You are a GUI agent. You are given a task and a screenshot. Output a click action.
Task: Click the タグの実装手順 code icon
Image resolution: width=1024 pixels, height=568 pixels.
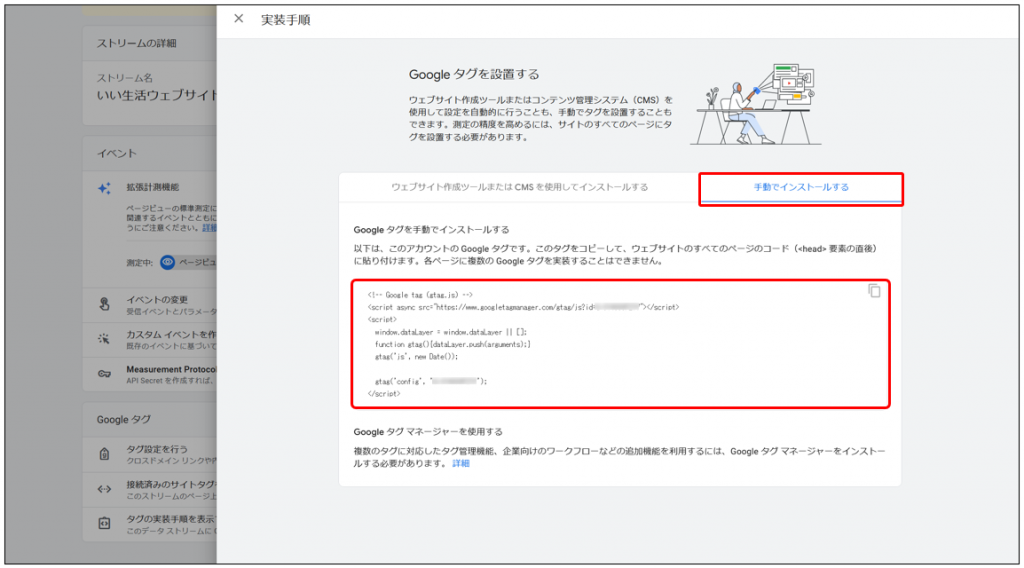[x=104, y=523]
